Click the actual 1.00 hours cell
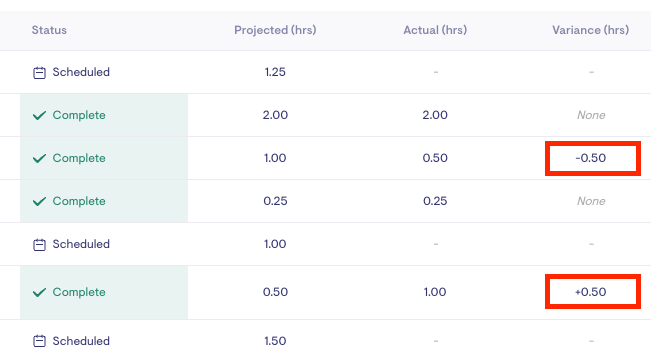Screen dimensions: 651x360 click(435, 292)
